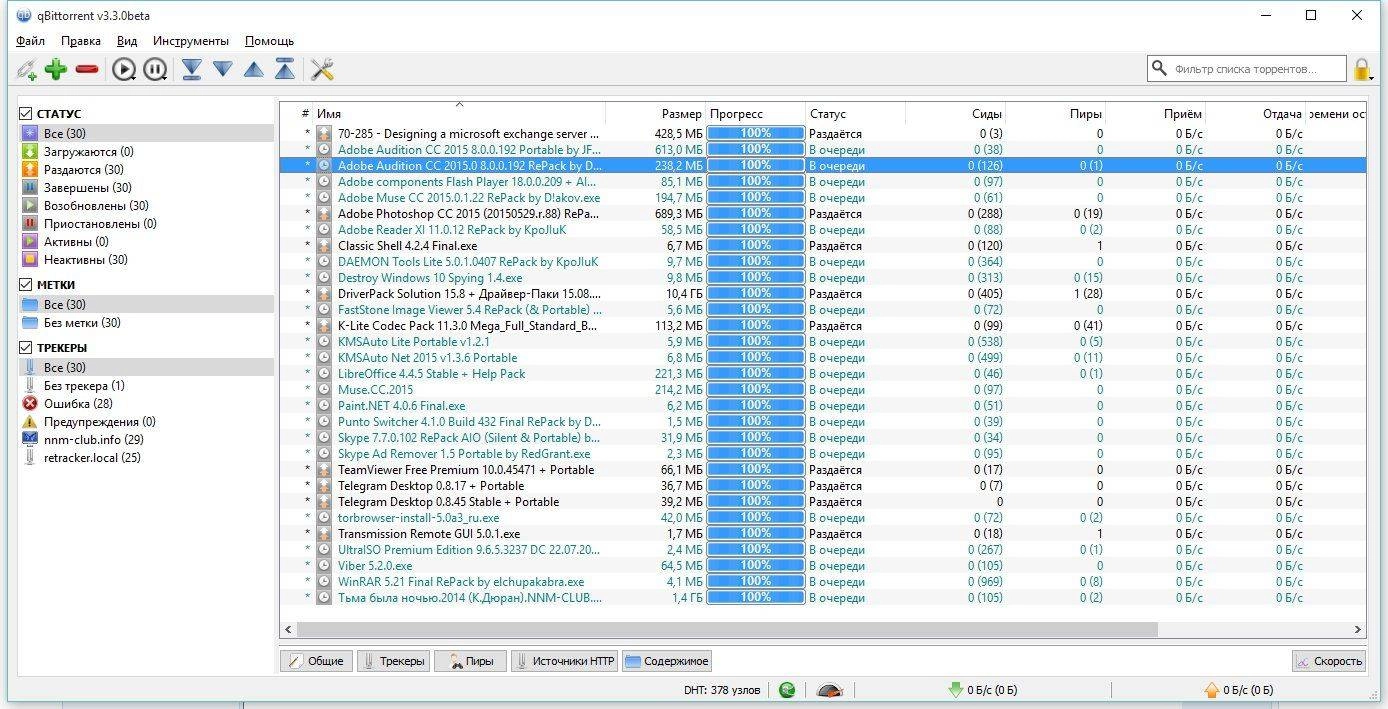The height and width of the screenshot is (709, 1388).
Task: Open the Инструменты menu
Action: click(x=190, y=41)
